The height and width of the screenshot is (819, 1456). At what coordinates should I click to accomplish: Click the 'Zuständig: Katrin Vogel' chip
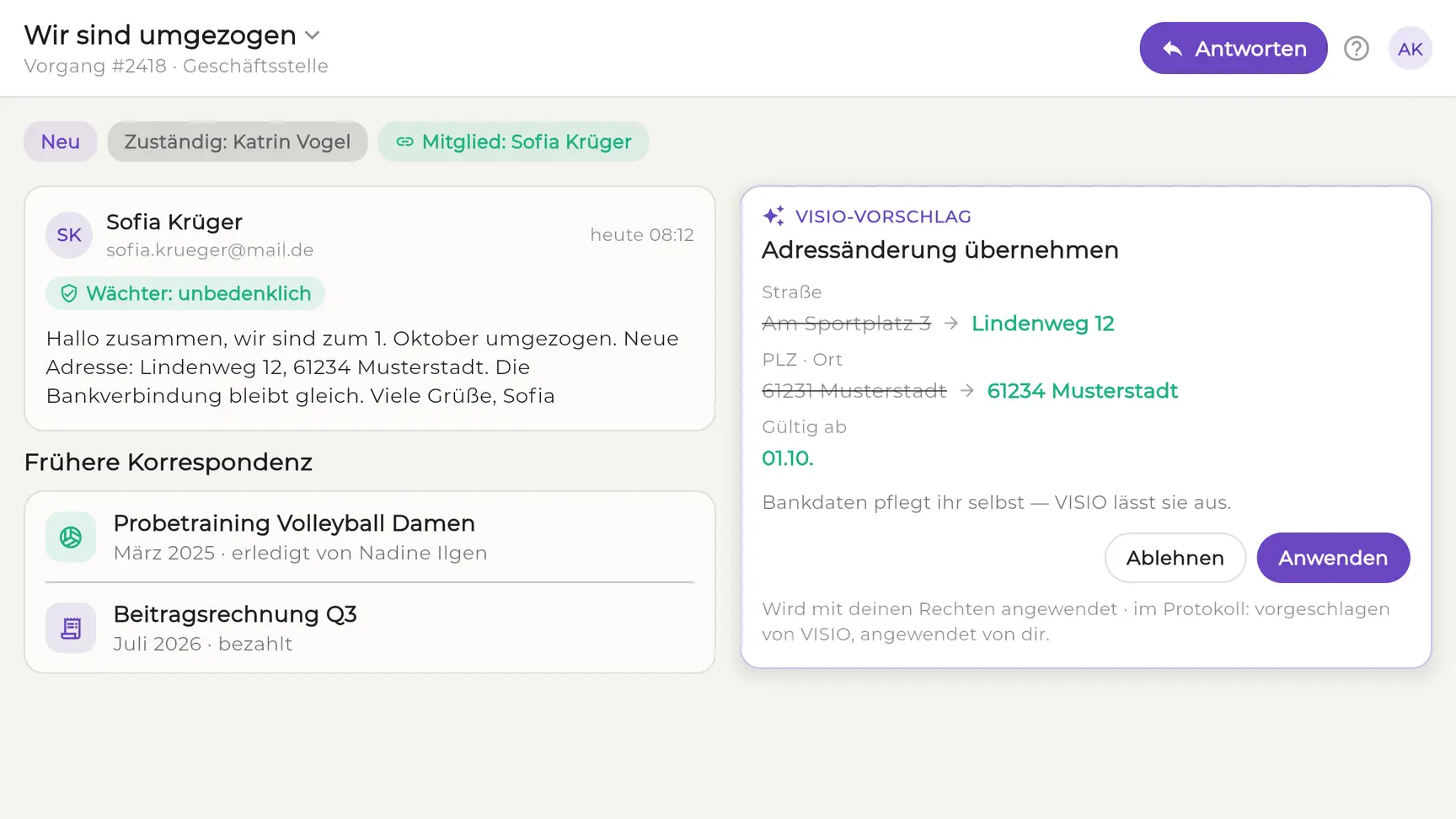tap(238, 142)
